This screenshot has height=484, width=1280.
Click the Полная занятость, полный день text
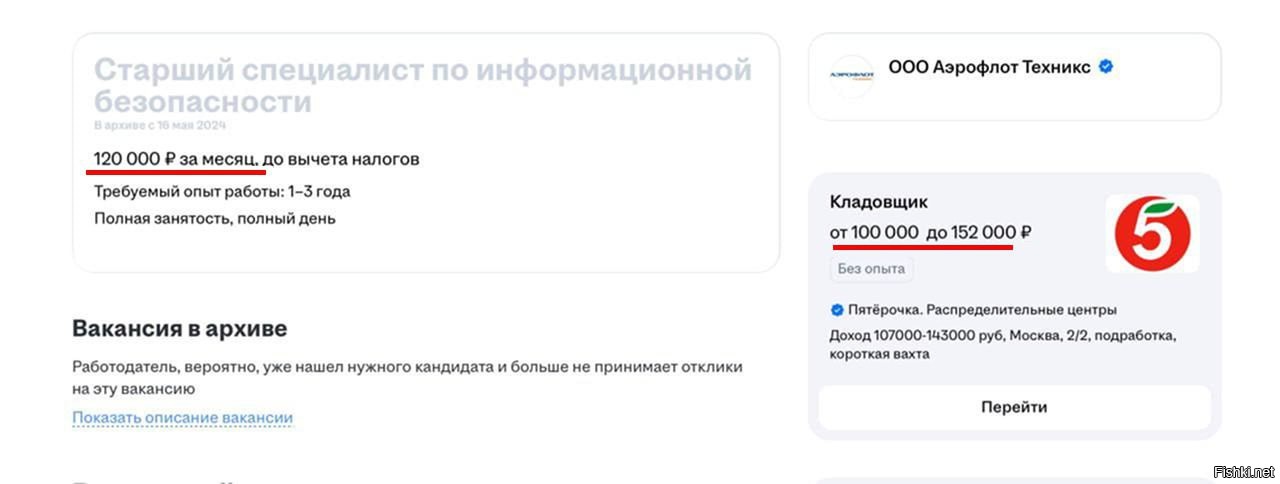coord(215,218)
